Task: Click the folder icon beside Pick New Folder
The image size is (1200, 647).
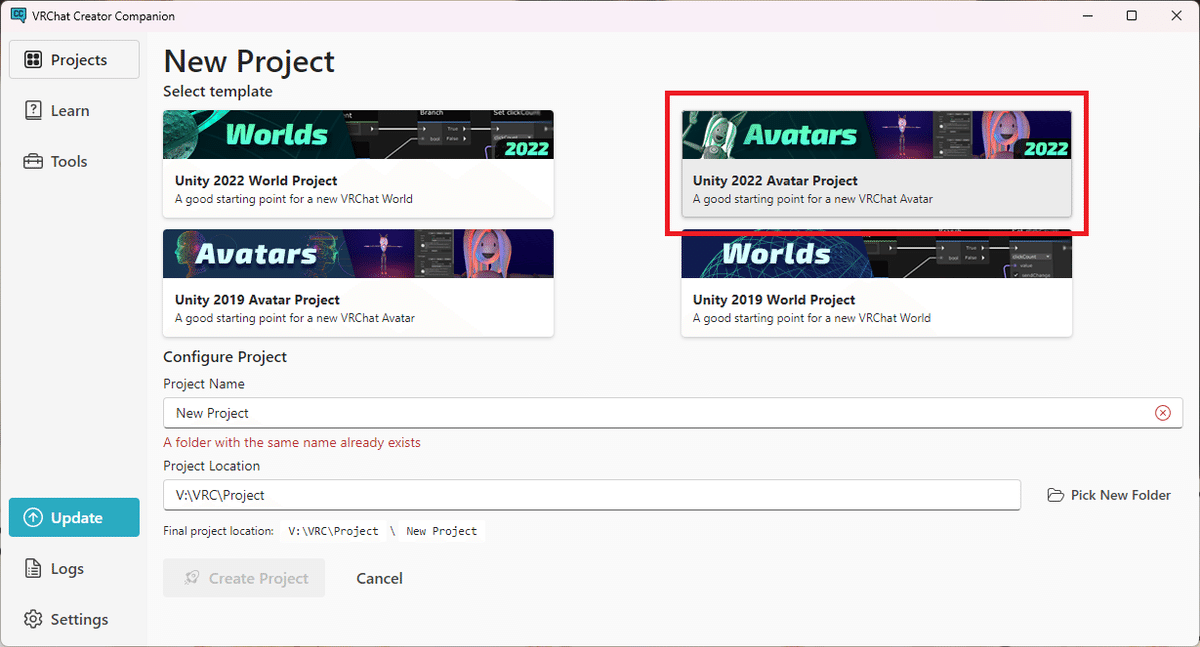Action: click(x=1055, y=495)
